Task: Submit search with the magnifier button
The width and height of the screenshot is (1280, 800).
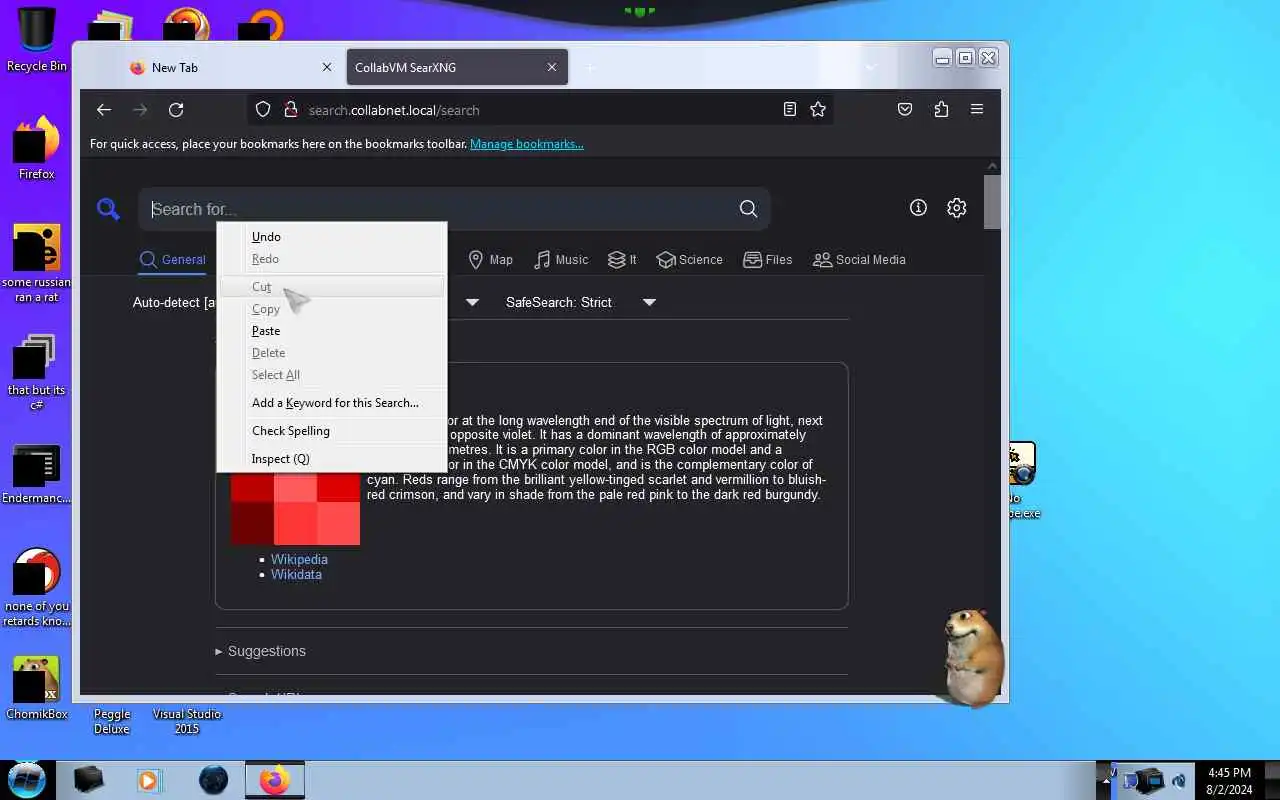Action: 748,208
